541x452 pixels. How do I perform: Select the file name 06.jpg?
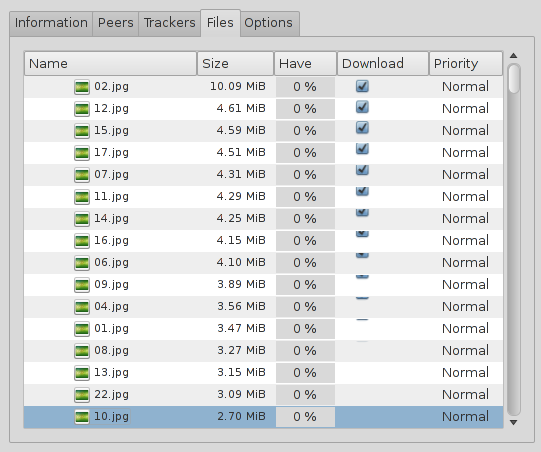coord(111,263)
